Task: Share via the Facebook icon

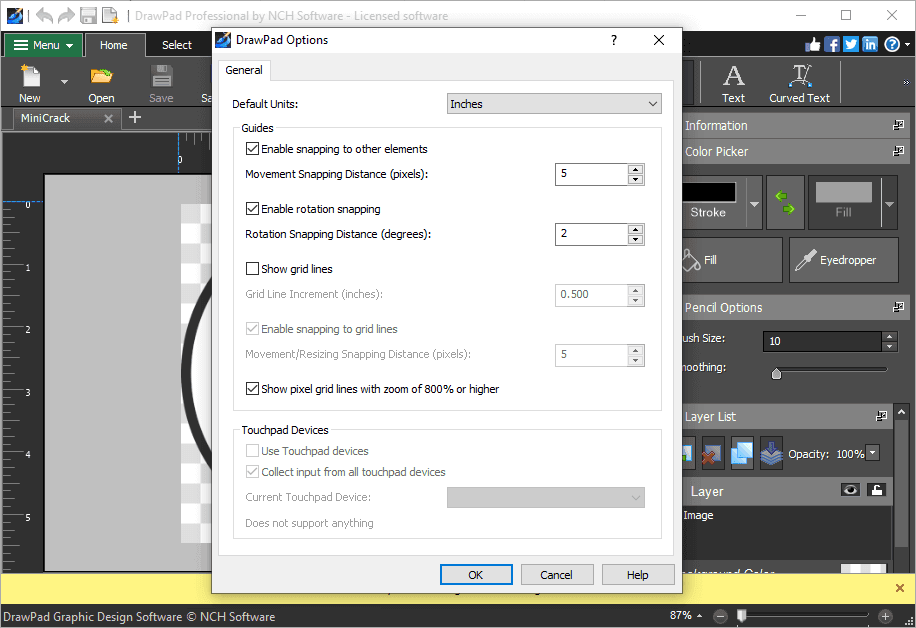Action: click(x=832, y=44)
